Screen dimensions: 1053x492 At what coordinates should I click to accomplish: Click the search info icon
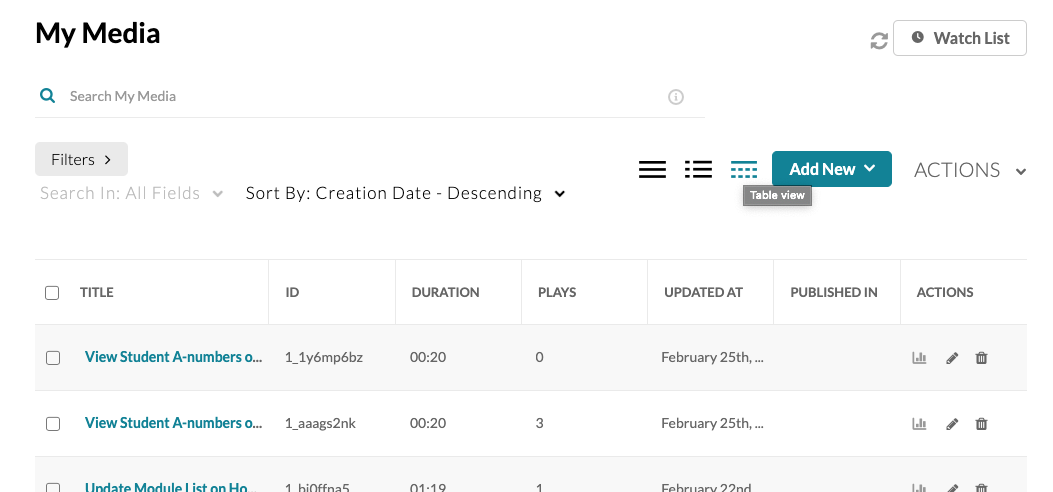coord(676,97)
